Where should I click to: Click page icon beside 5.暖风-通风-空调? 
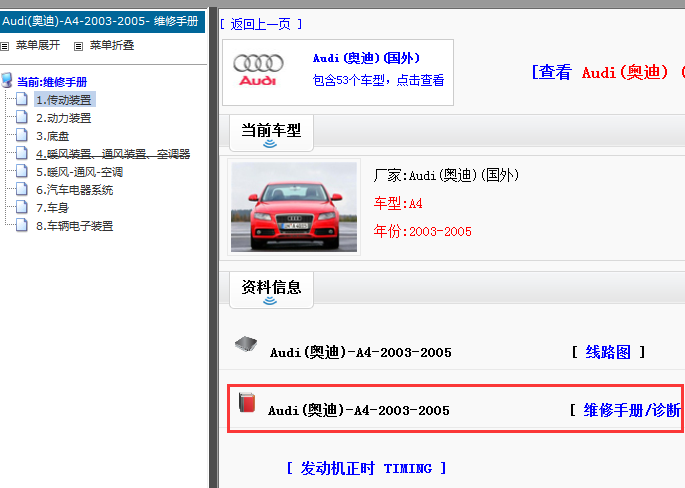21,171
